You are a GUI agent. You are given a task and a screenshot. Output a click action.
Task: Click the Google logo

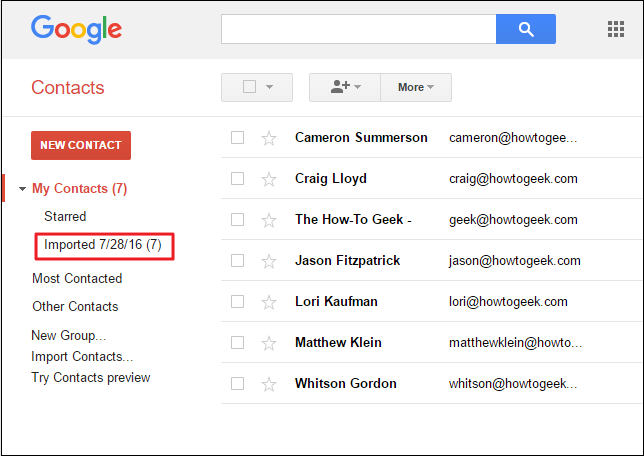pos(76,30)
